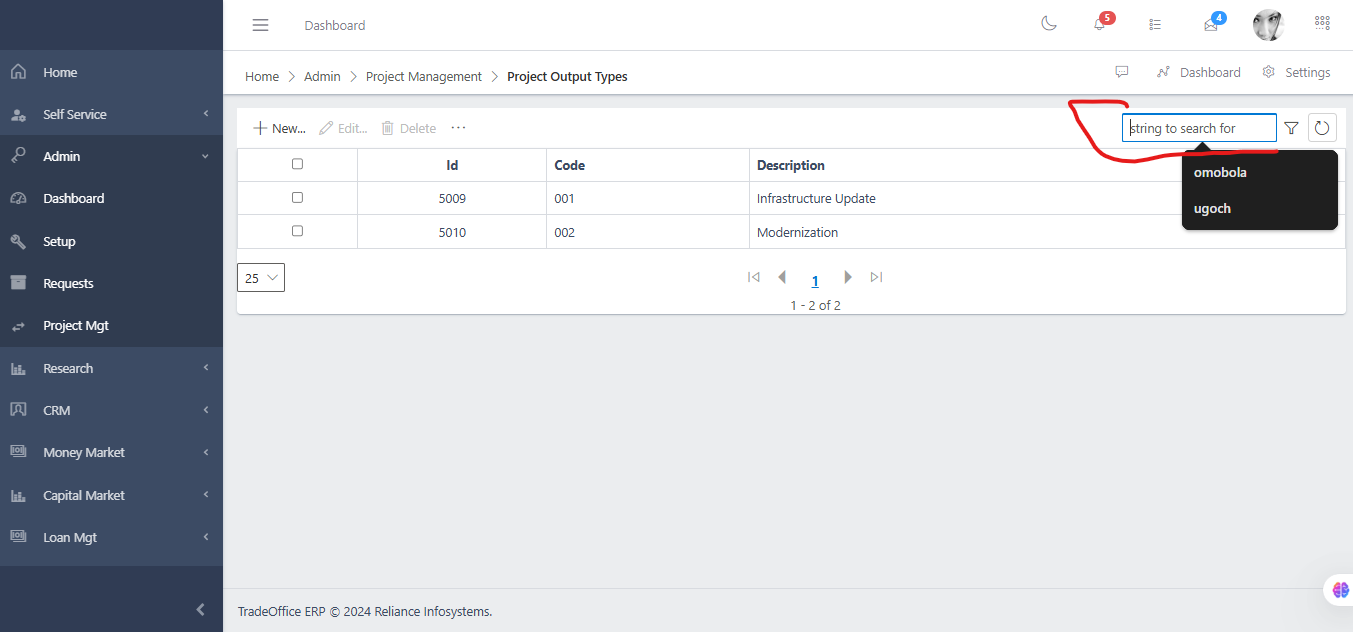
Task: Select all rows header checkbox
Action: pyautogui.click(x=297, y=164)
